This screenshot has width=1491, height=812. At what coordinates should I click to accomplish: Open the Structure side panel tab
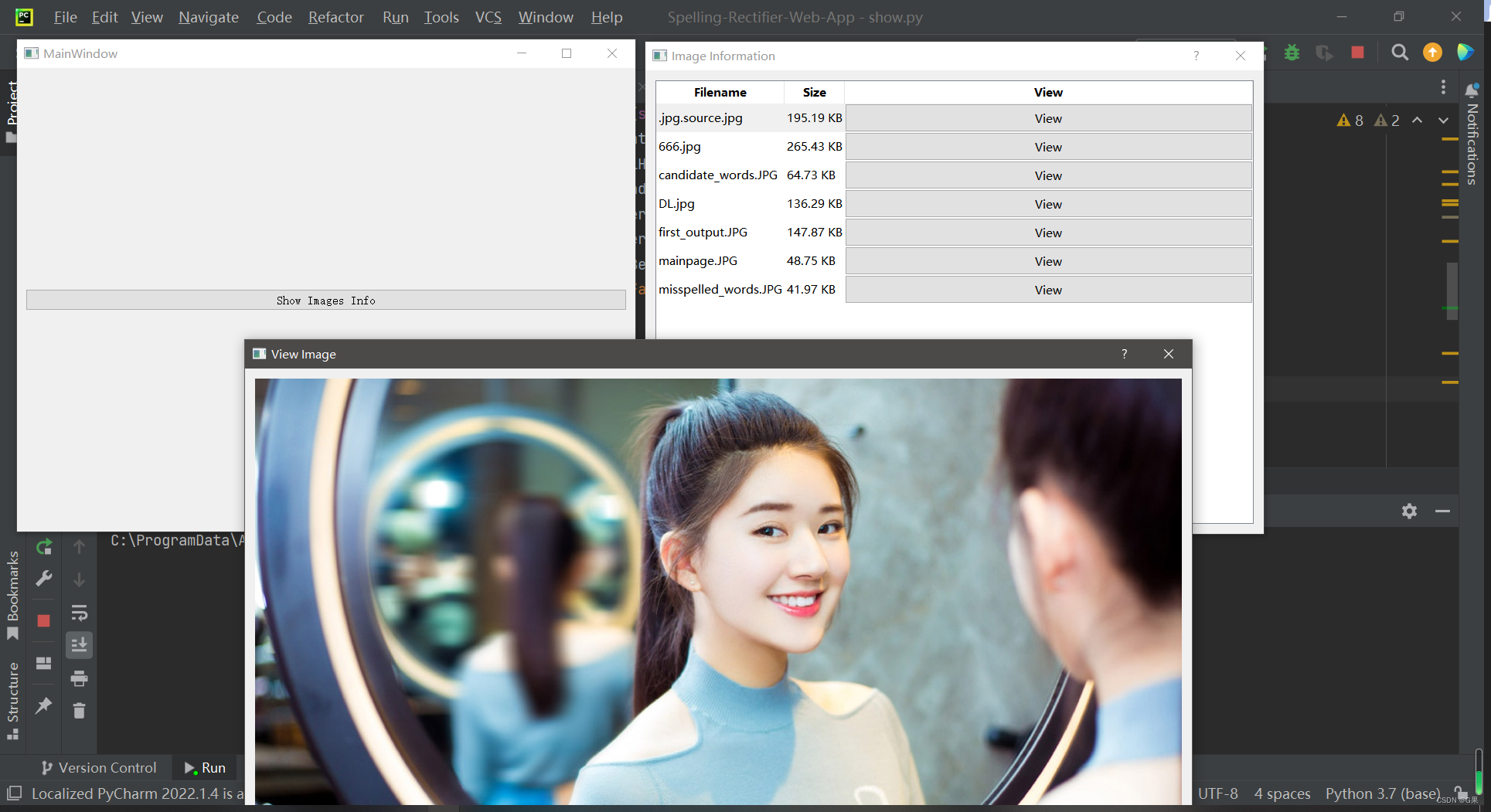pos(12,701)
